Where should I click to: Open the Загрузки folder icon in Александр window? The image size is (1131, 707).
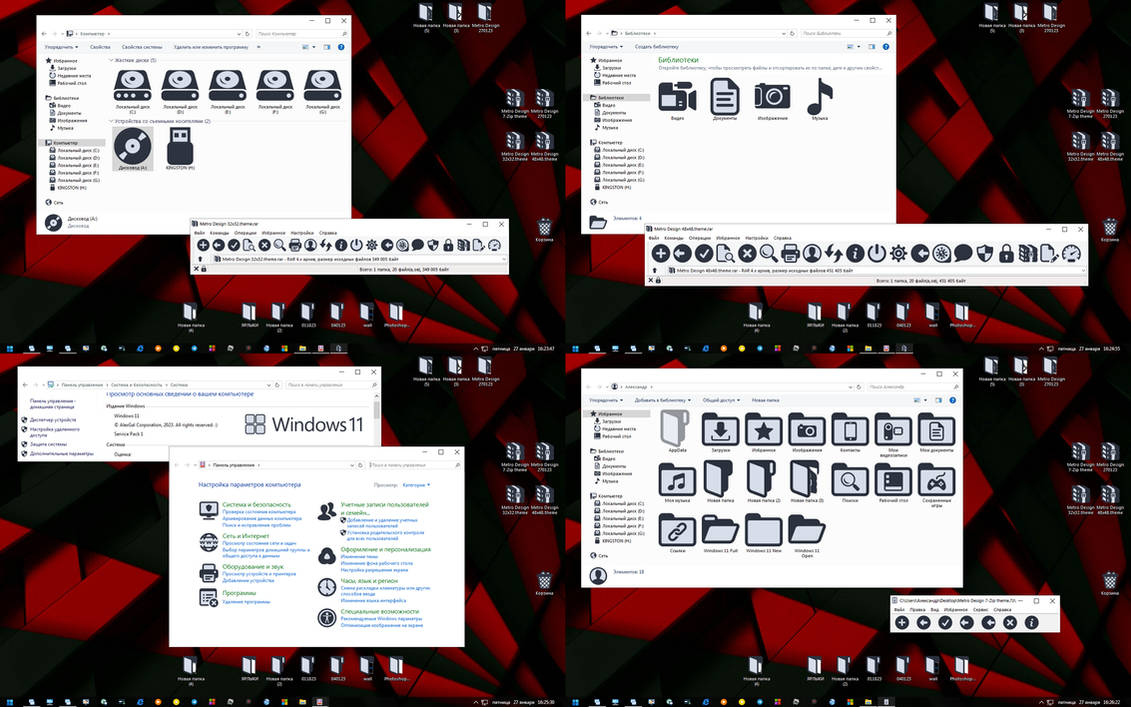point(720,430)
